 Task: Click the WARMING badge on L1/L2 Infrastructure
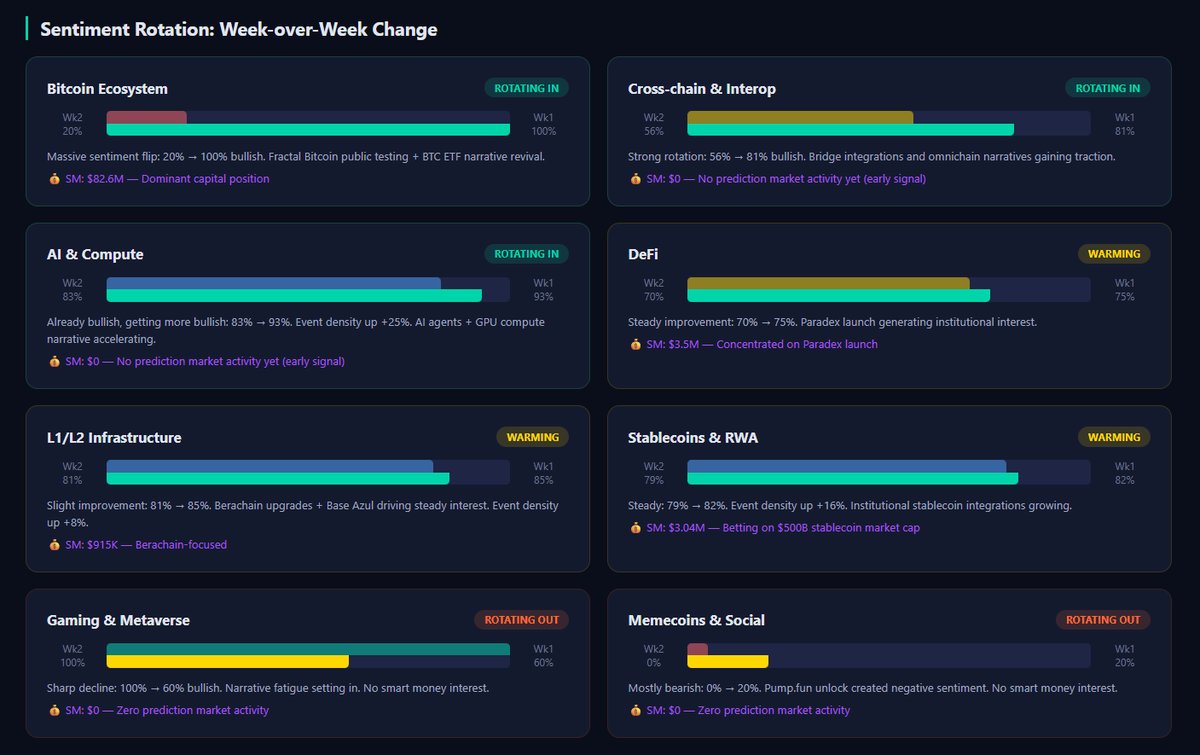533,437
